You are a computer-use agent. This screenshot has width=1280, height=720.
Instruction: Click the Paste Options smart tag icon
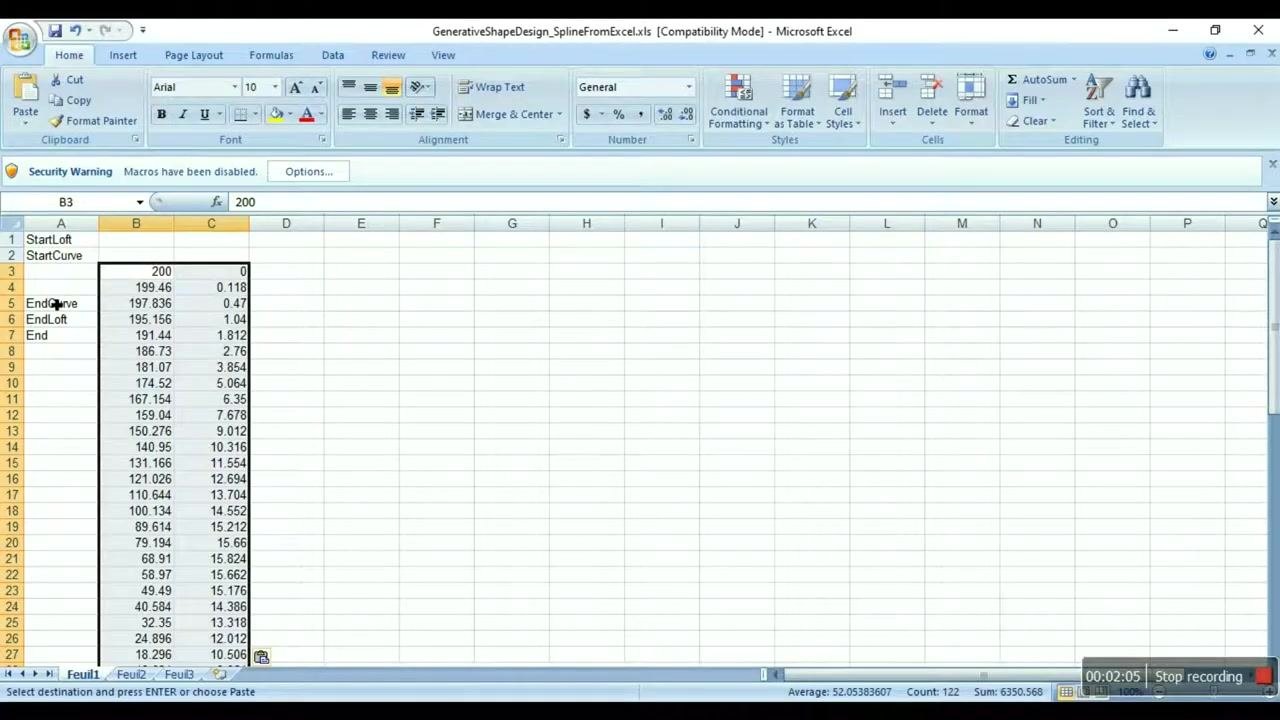(261, 657)
